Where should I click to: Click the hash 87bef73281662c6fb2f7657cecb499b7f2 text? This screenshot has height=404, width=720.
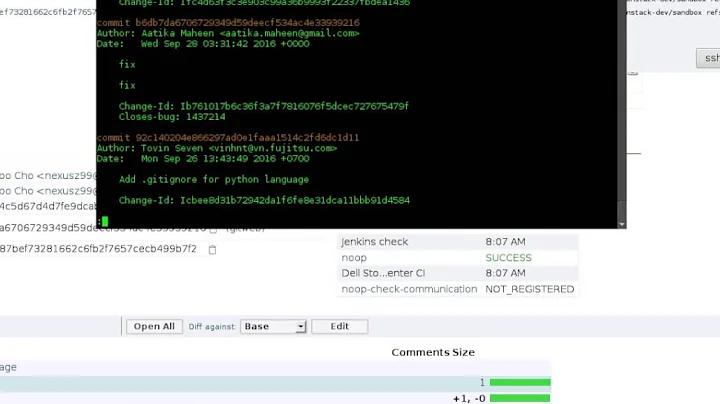98,249
